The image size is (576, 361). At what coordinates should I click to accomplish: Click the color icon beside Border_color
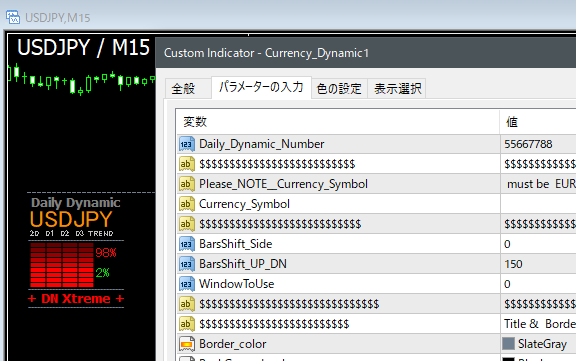tap(187, 344)
